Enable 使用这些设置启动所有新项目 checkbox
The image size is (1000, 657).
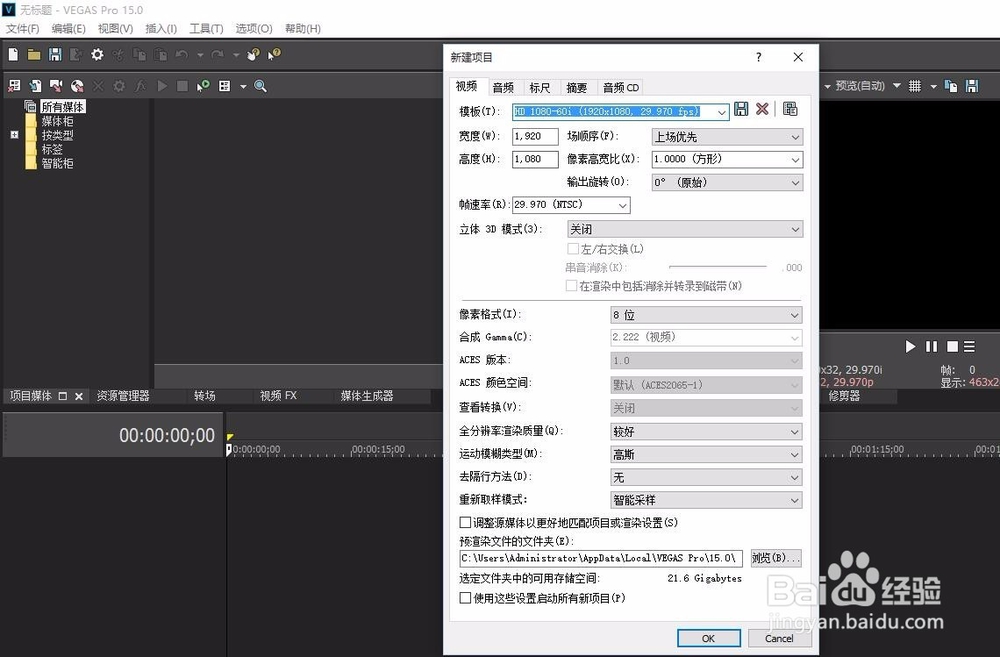point(466,598)
